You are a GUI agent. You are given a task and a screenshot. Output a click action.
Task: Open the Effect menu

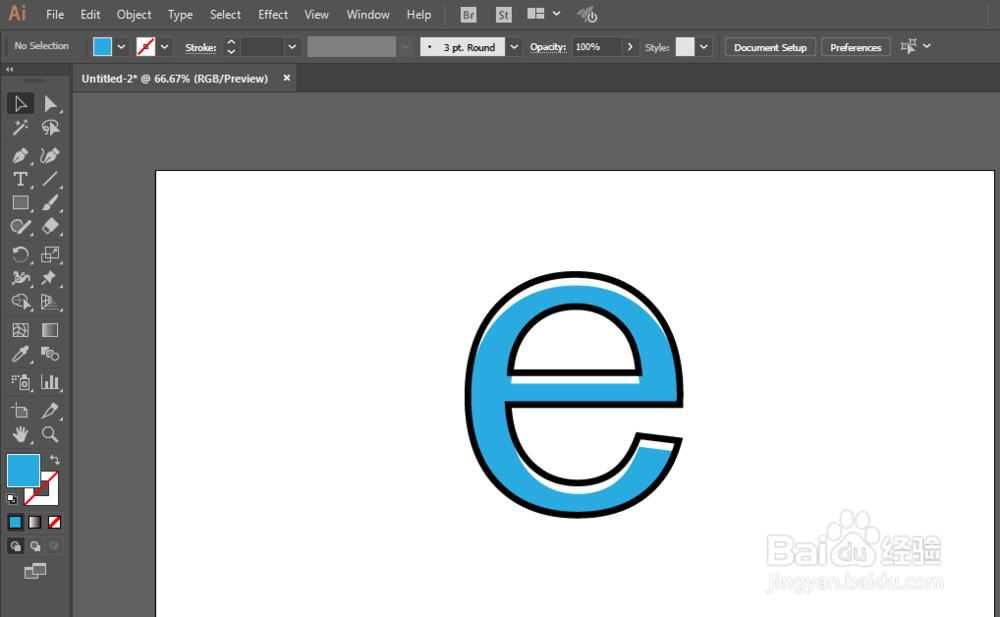tap(273, 14)
